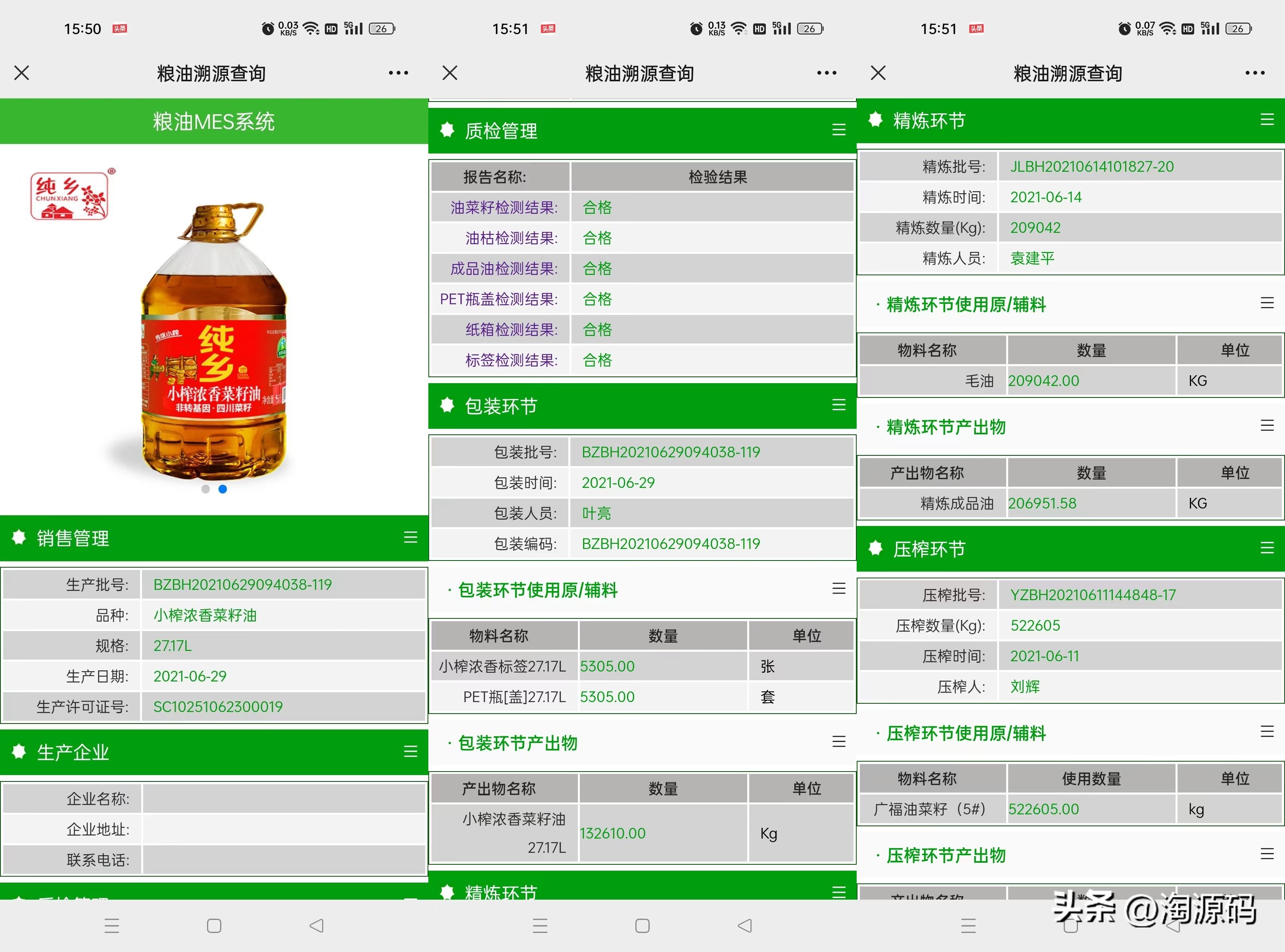
Task: Expand the 精炼环节产出物 section
Action: point(1267,425)
